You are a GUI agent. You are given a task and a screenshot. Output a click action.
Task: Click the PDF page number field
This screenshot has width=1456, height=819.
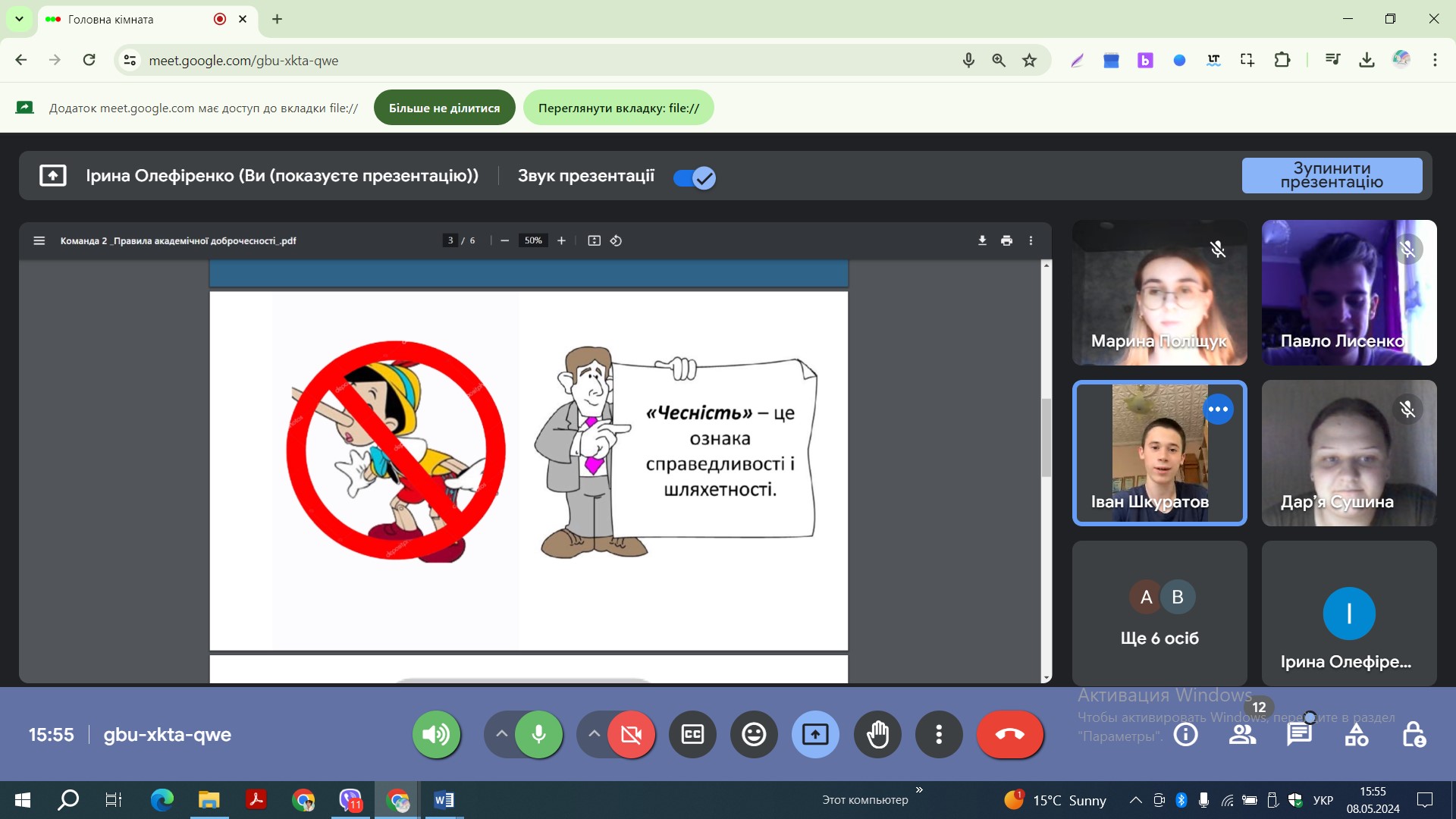coord(450,240)
